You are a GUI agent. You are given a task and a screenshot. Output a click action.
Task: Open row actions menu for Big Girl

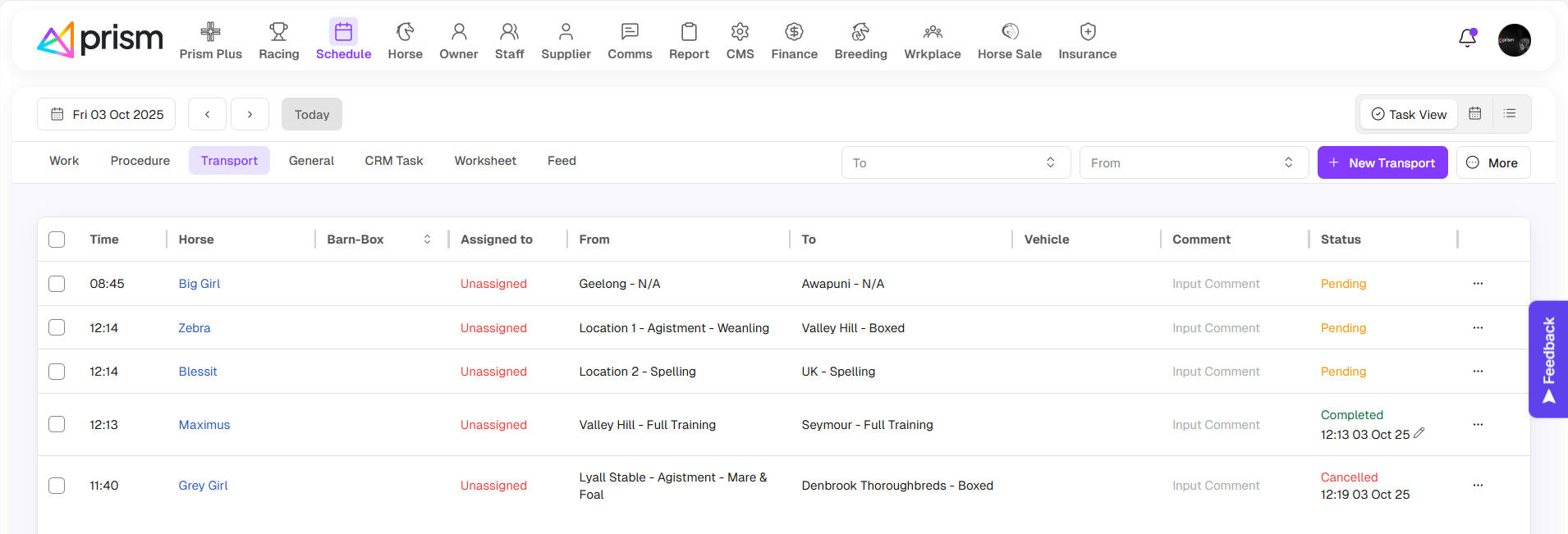coord(1478,284)
